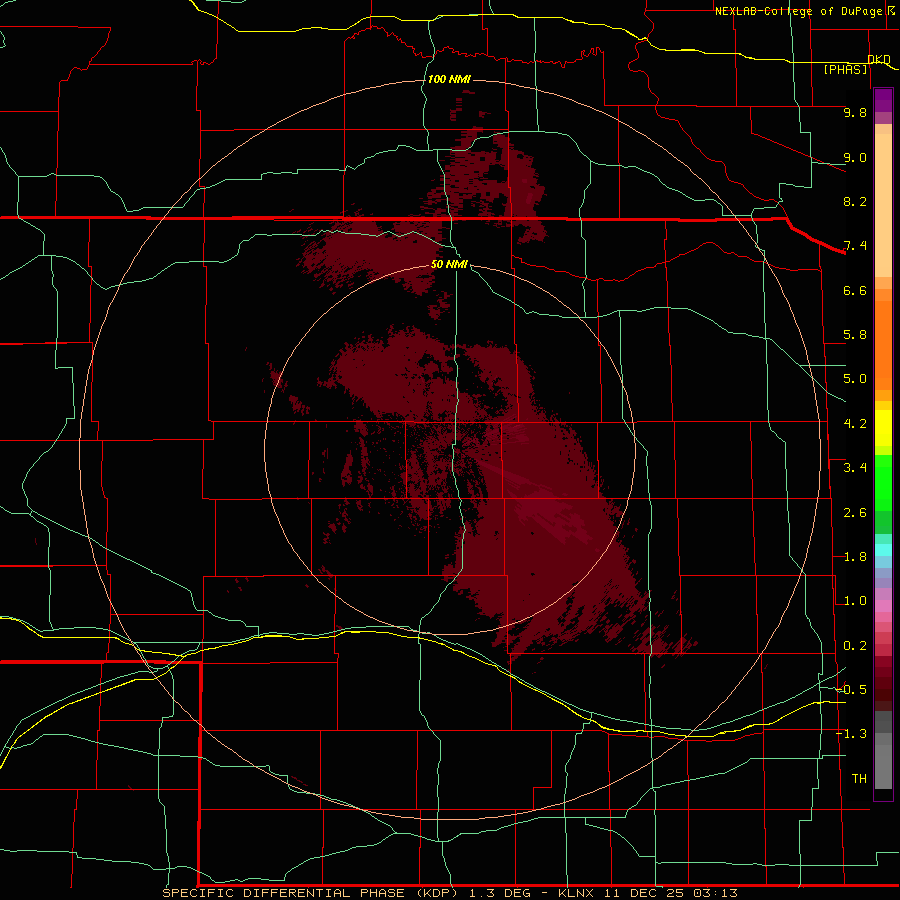
Task: Click the KLNX station identifier
Action: coord(577,893)
